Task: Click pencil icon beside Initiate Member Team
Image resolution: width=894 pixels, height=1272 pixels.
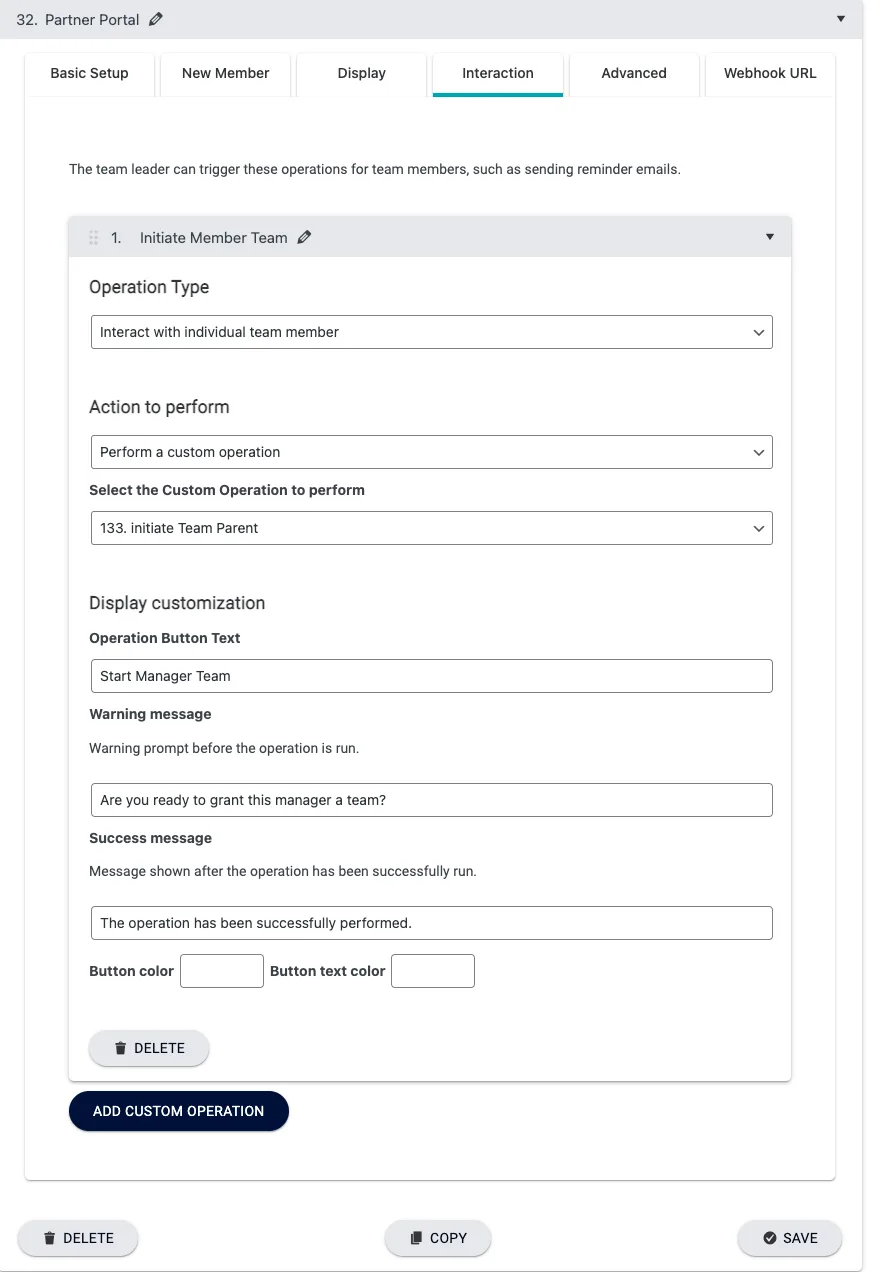Action: coord(305,237)
